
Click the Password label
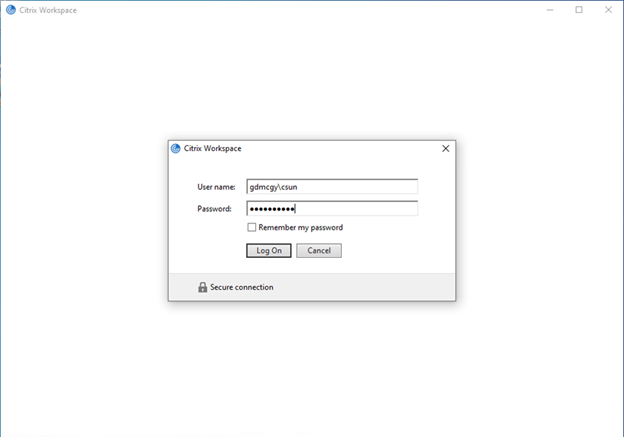pos(214,209)
